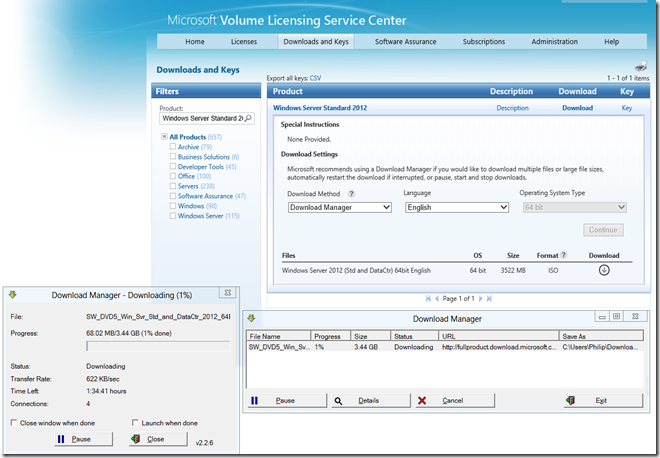Go to last page pager icon
660x458 pixels.
(x=489, y=298)
